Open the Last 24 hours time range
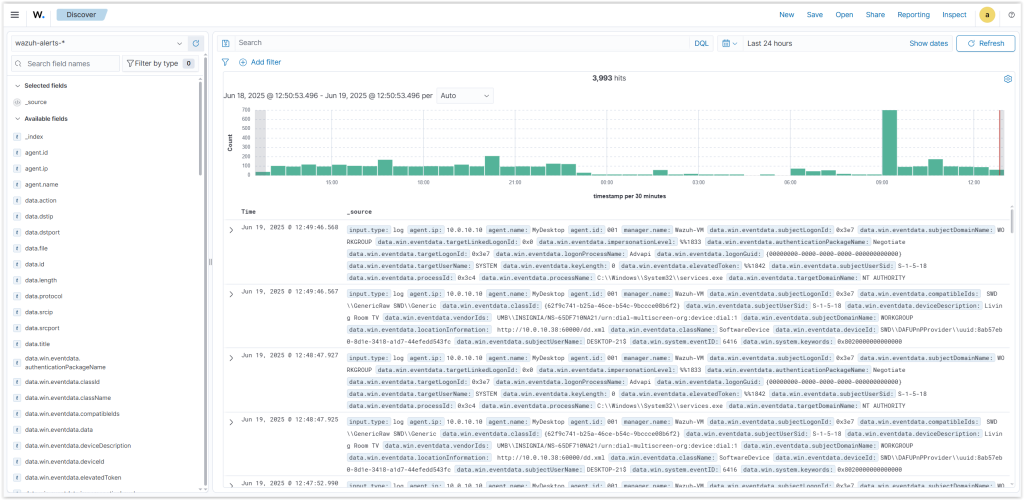The width and height of the screenshot is (1024, 500). [x=769, y=44]
